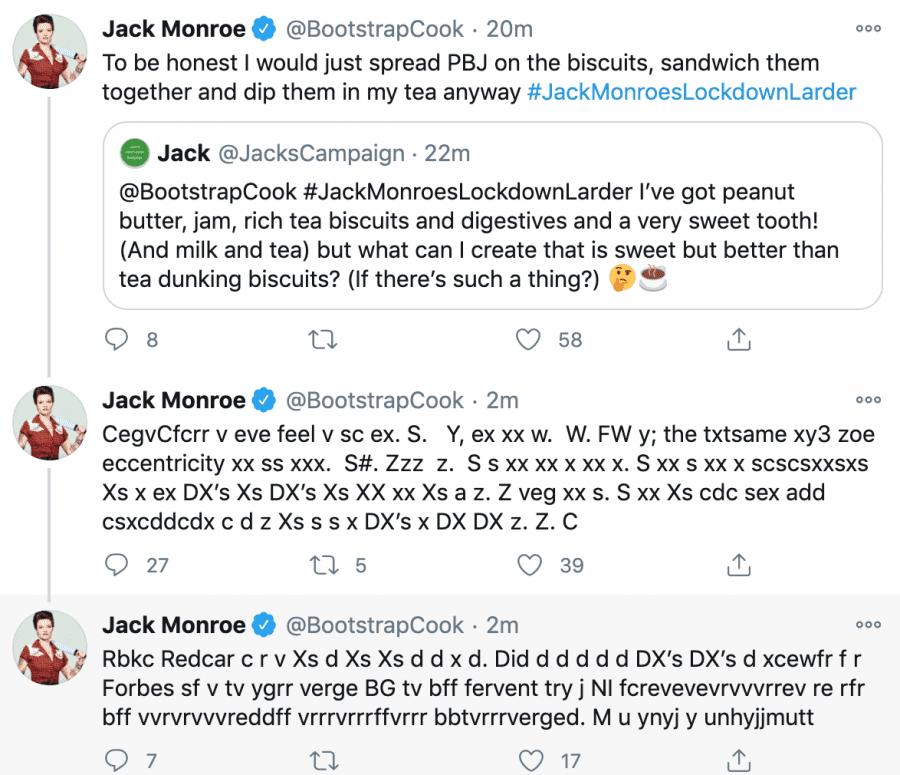Reply to the Rbkc Redcar tweet
The height and width of the screenshot is (775, 900).
(x=117, y=761)
